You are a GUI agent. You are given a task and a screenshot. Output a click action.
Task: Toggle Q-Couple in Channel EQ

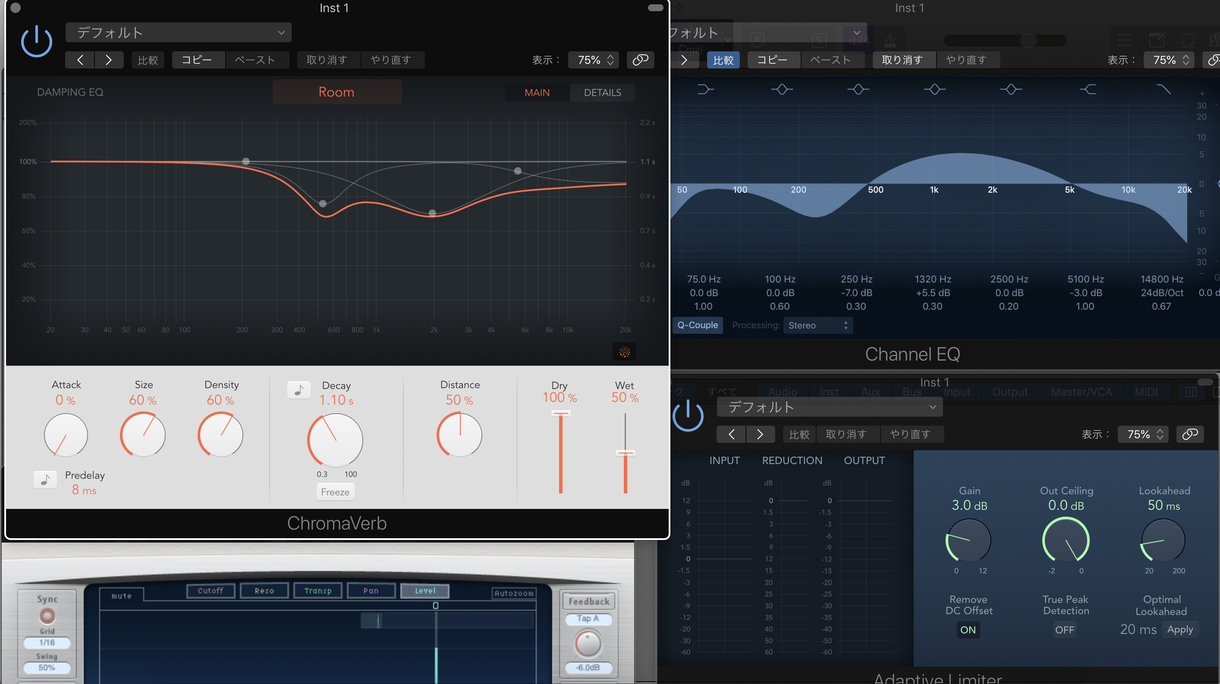pyautogui.click(x=698, y=325)
